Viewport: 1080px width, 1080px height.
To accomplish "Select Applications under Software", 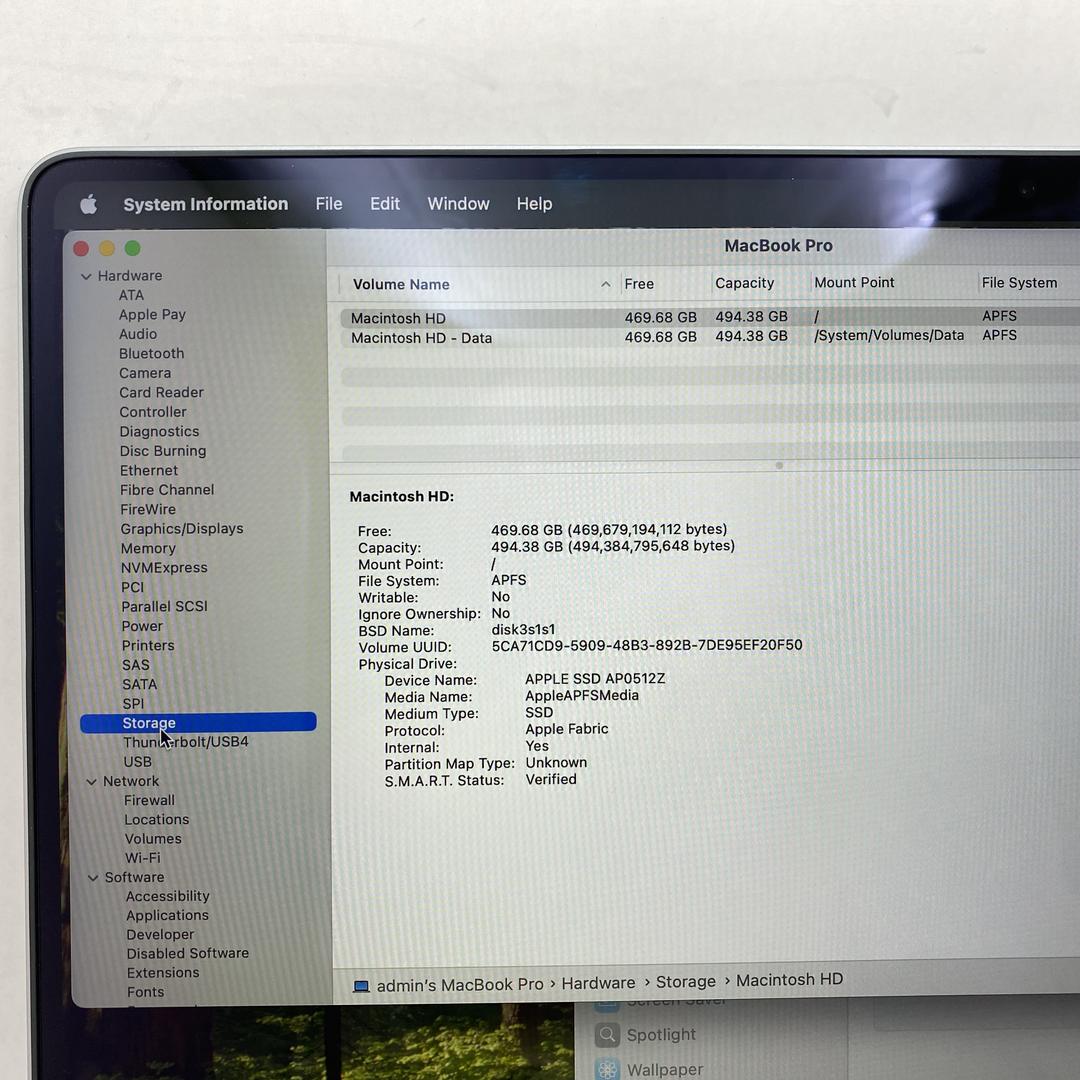I will 167,915.
